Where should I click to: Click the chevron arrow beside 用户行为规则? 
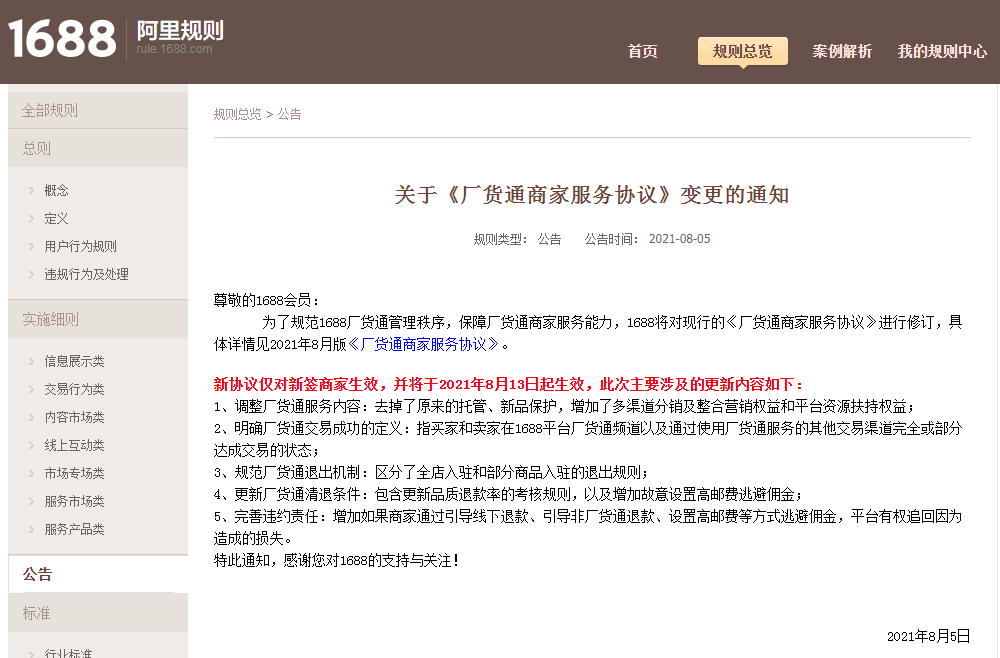click(31, 246)
